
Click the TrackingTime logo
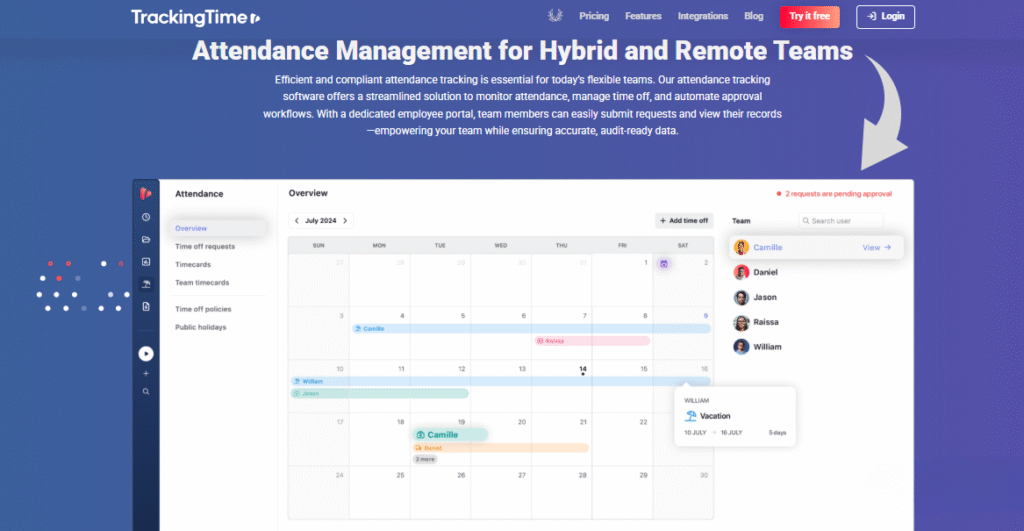(195, 17)
